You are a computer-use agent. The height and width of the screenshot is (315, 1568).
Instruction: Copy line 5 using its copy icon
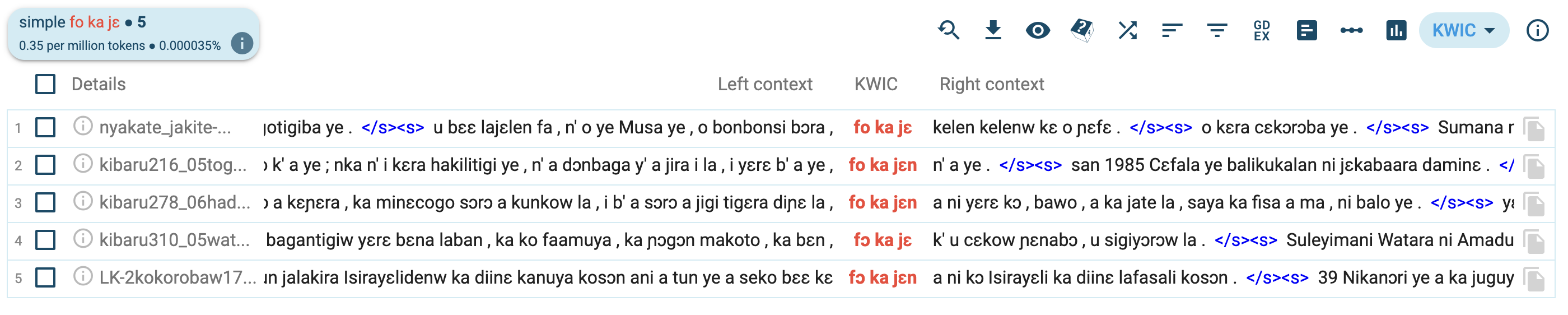click(x=1534, y=279)
